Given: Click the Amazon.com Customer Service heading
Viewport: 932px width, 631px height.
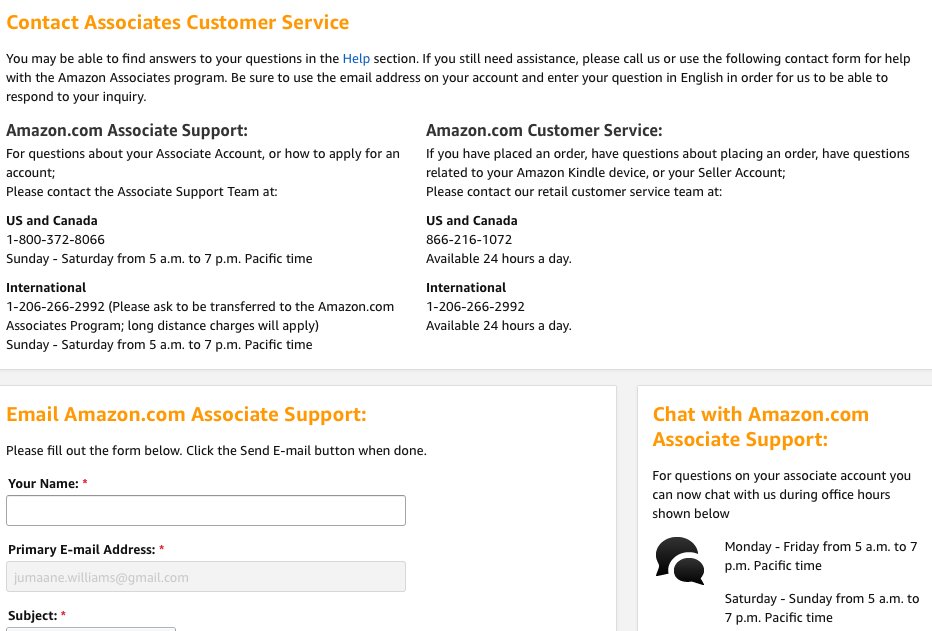Looking at the screenshot, I should pos(544,129).
